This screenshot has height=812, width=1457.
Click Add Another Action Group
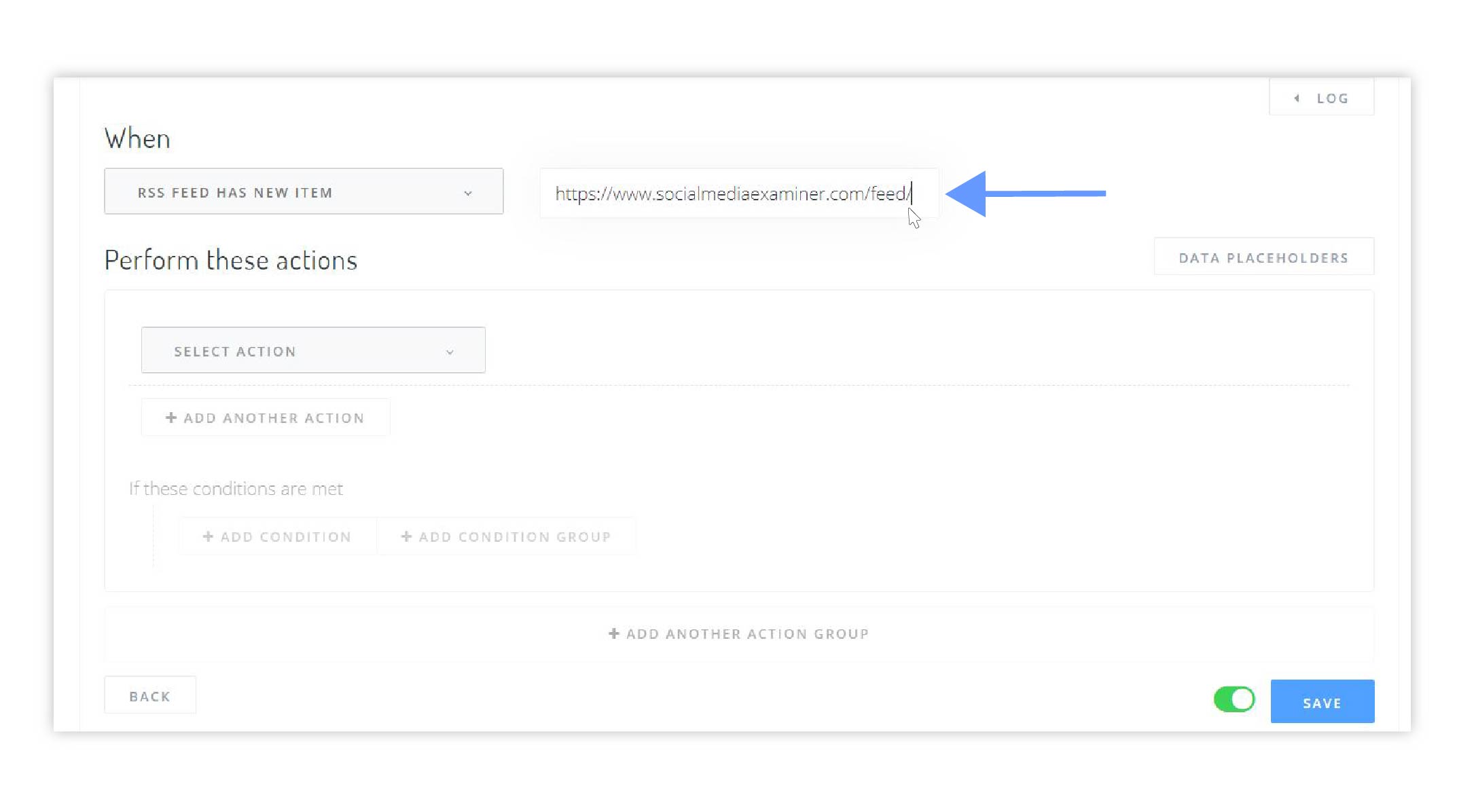tap(739, 633)
